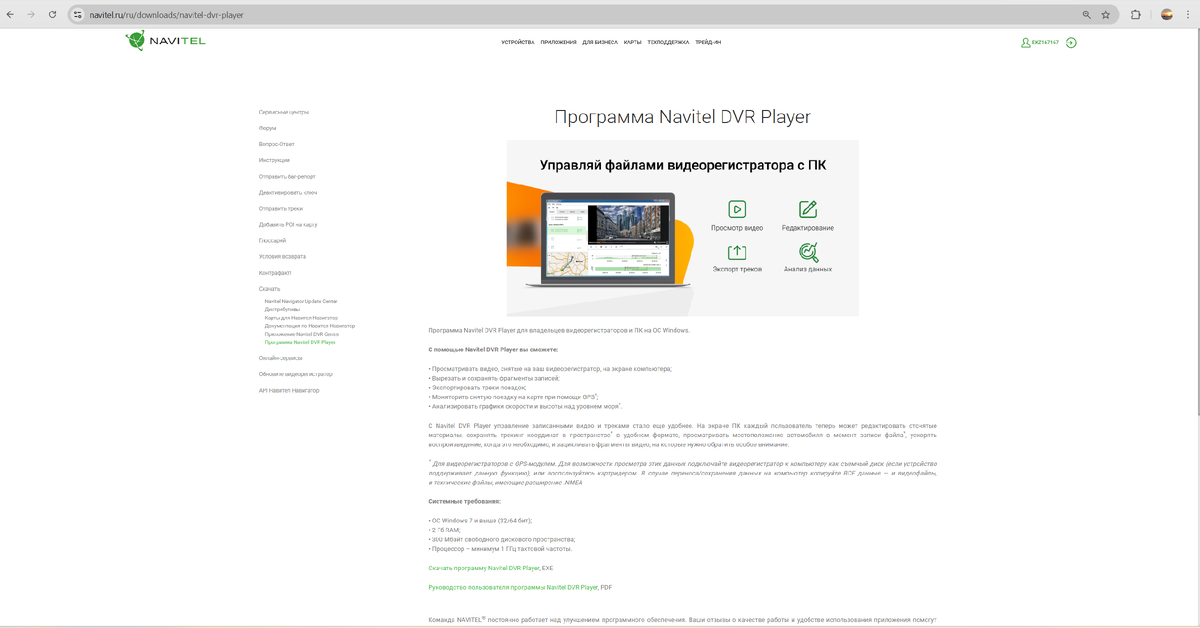The image size is (1200, 628).
Task: Click the EK2167167 account name
Action: tap(1045, 43)
